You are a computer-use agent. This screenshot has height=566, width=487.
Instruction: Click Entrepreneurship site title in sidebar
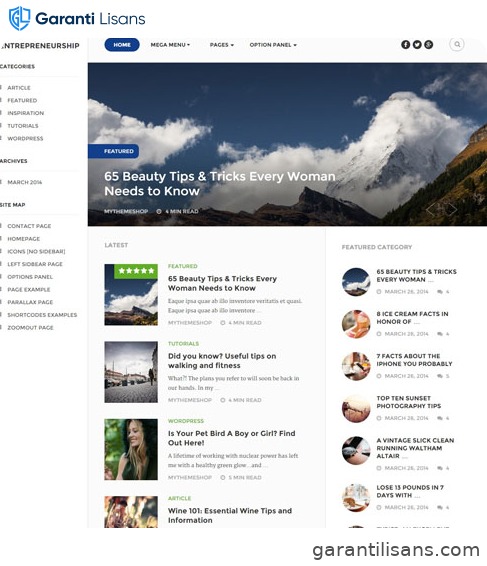click(40, 45)
